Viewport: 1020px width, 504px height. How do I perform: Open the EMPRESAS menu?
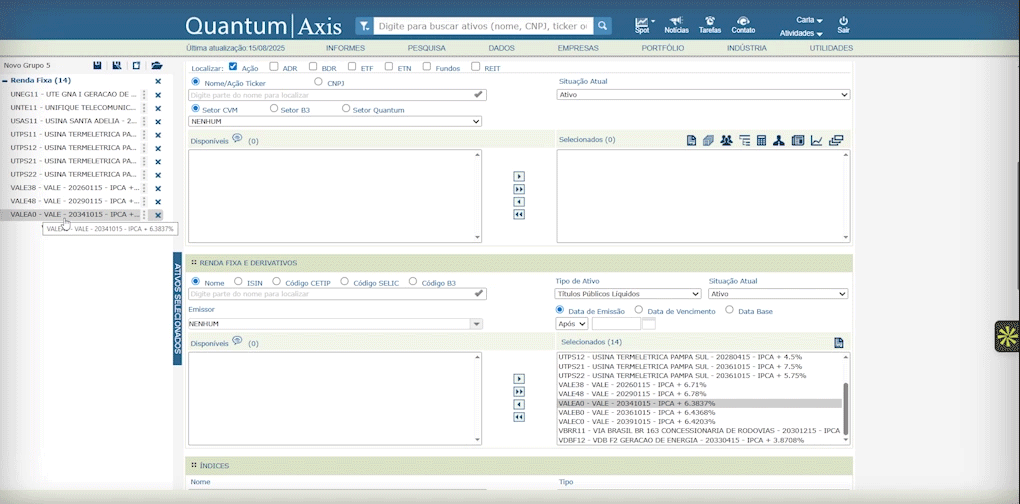578,48
